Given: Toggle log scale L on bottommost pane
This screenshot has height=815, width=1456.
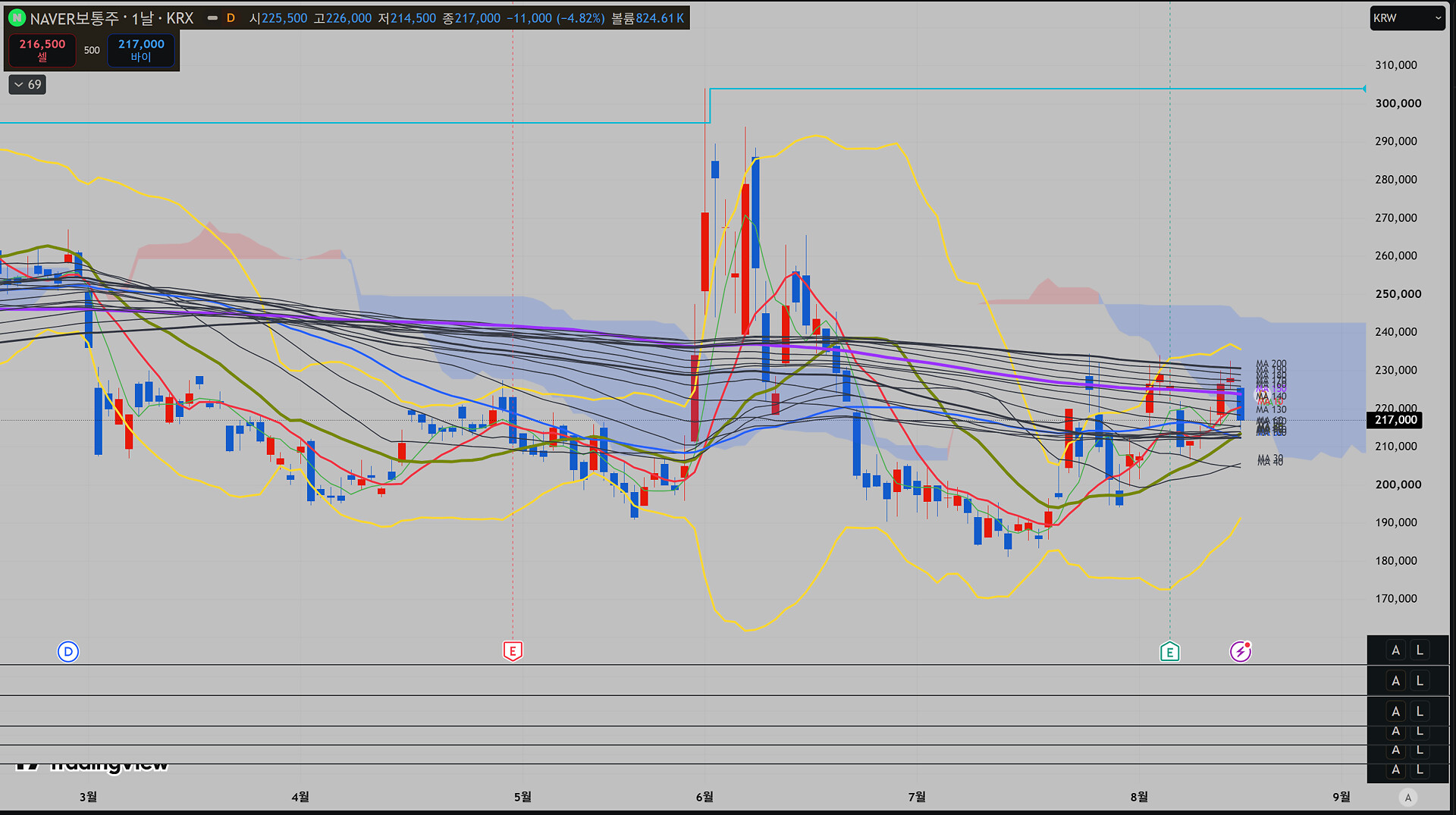Looking at the screenshot, I should coord(1420,770).
